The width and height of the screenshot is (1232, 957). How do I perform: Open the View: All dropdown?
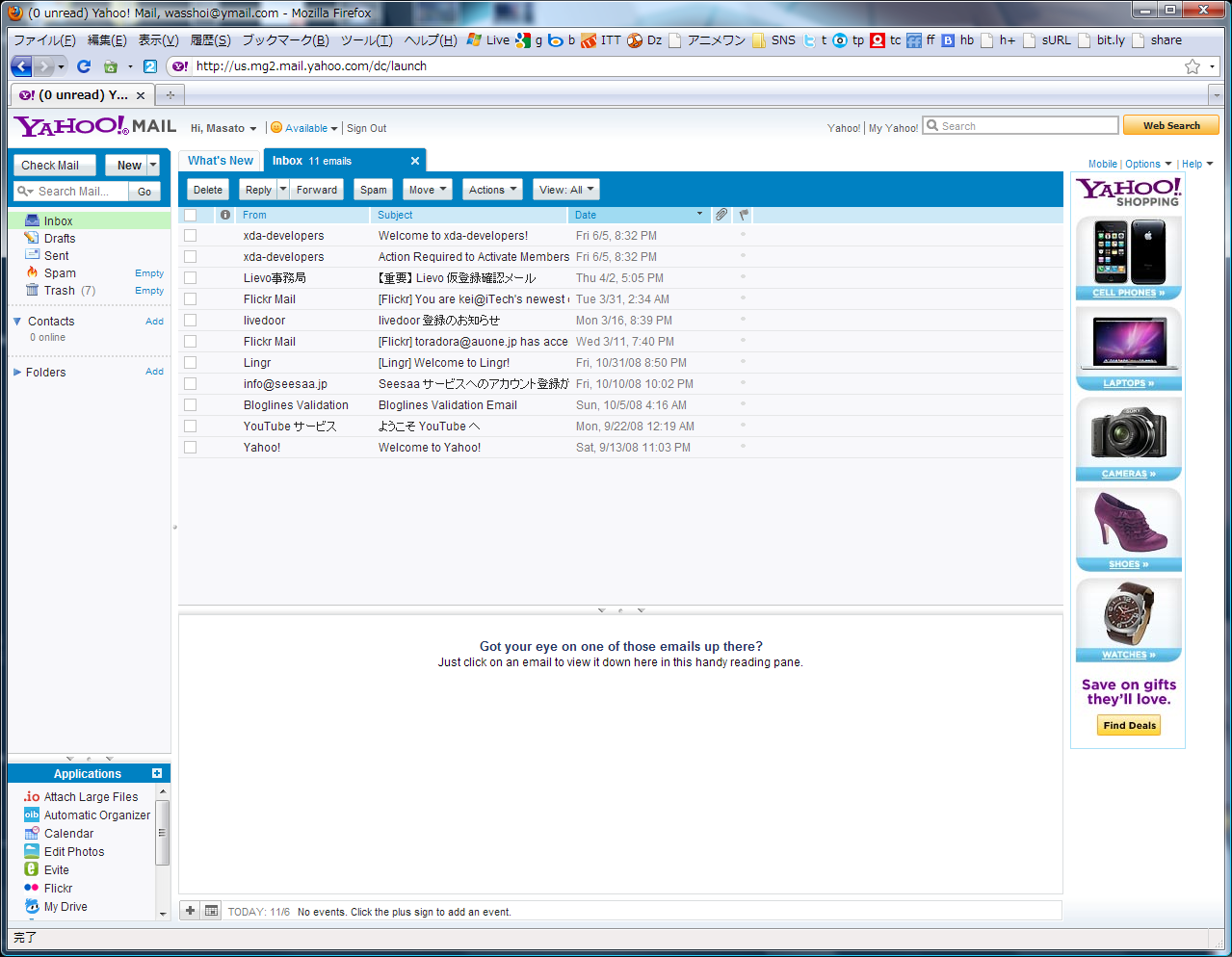tap(565, 190)
